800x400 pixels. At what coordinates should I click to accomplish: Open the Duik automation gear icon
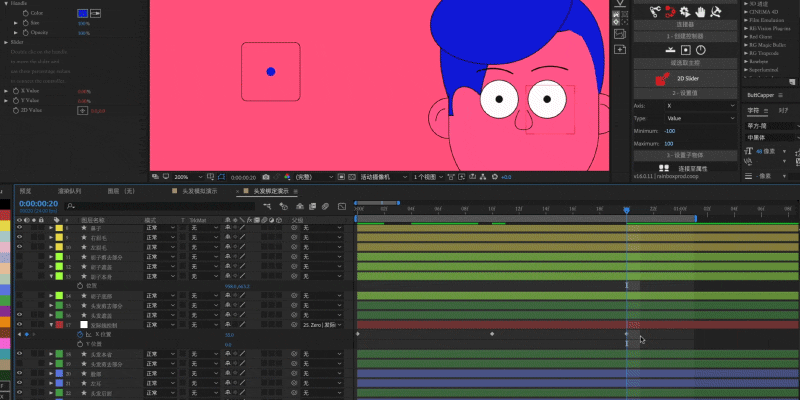685,11
